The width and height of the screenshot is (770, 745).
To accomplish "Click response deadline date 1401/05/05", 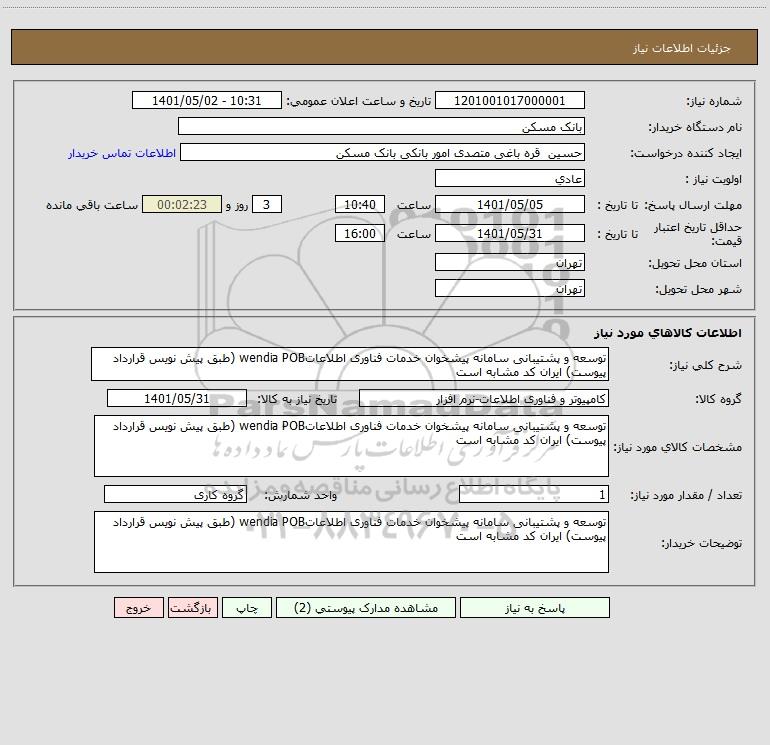I will [x=510, y=204].
